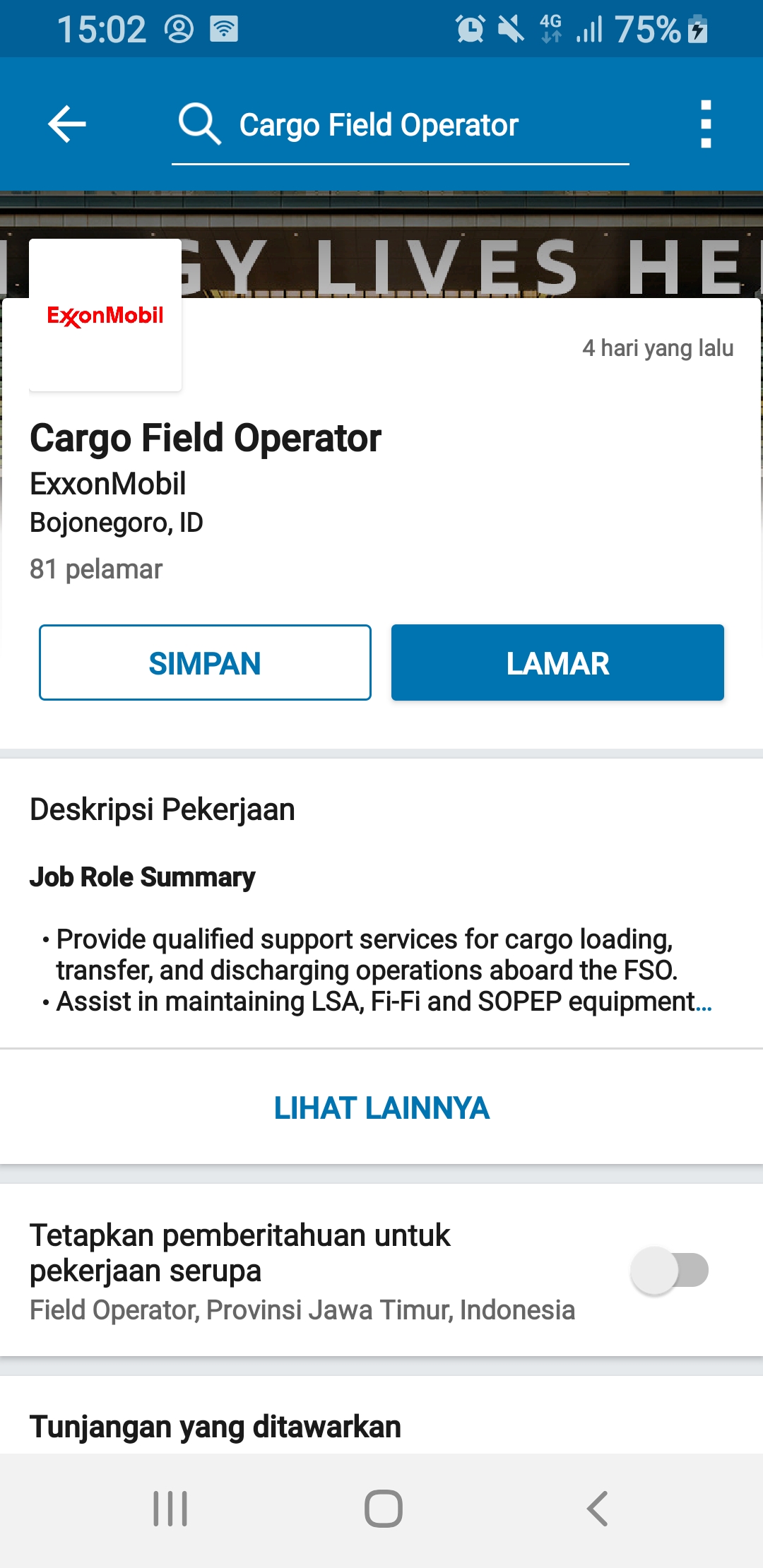Tap the Cargo Field Operator job title
The width and height of the screenshot is (763, 1568).
[206, 438]
